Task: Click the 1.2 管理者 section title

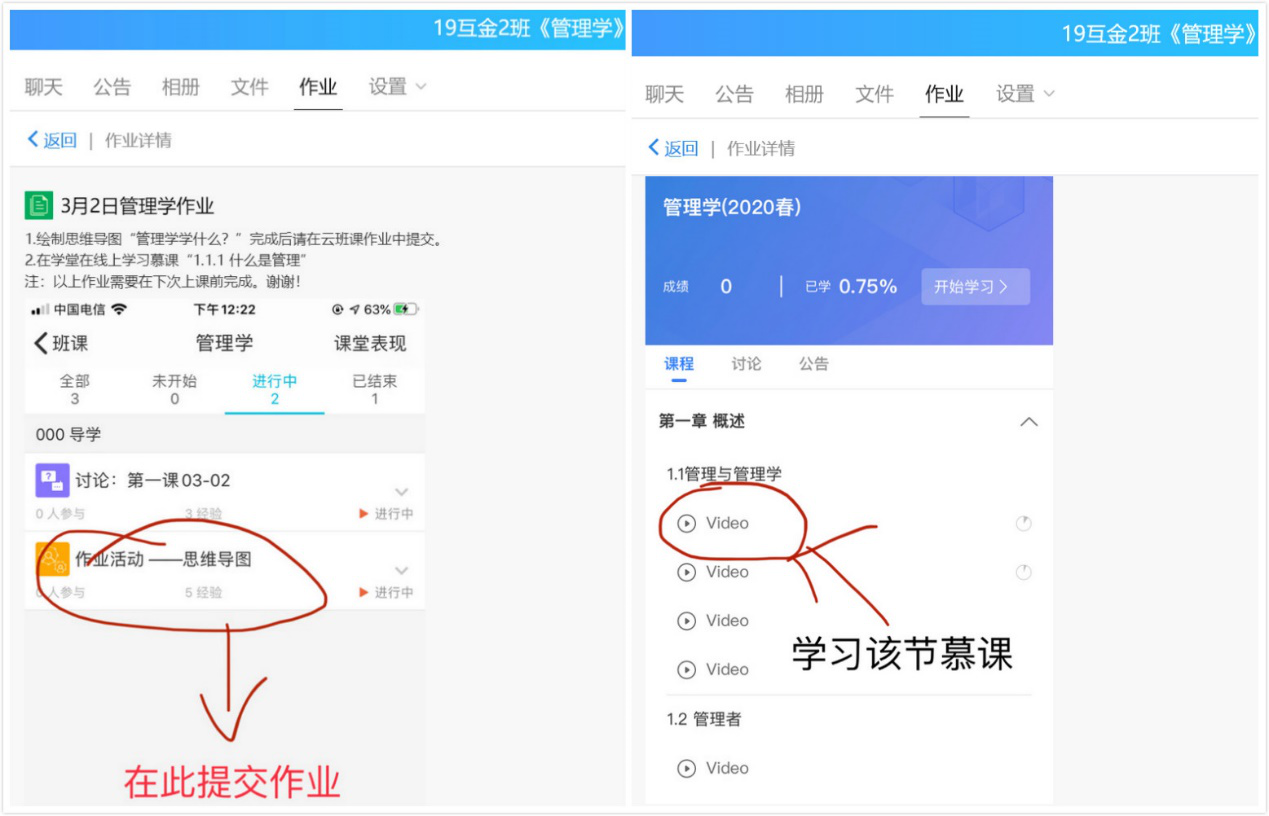Action: (x=704, y=719)
